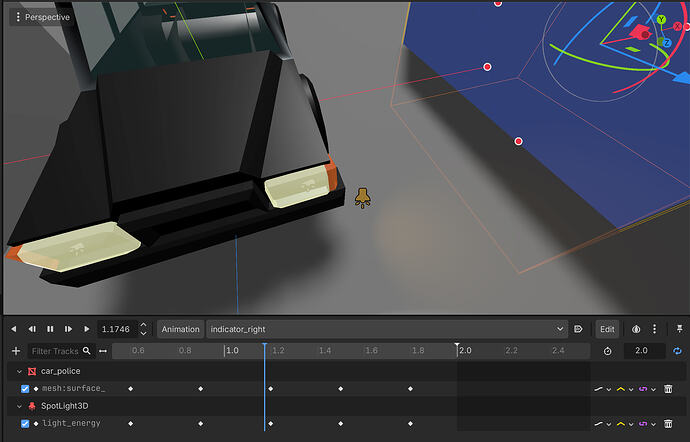Click the red X axis gizmo circle

[678, 26]
